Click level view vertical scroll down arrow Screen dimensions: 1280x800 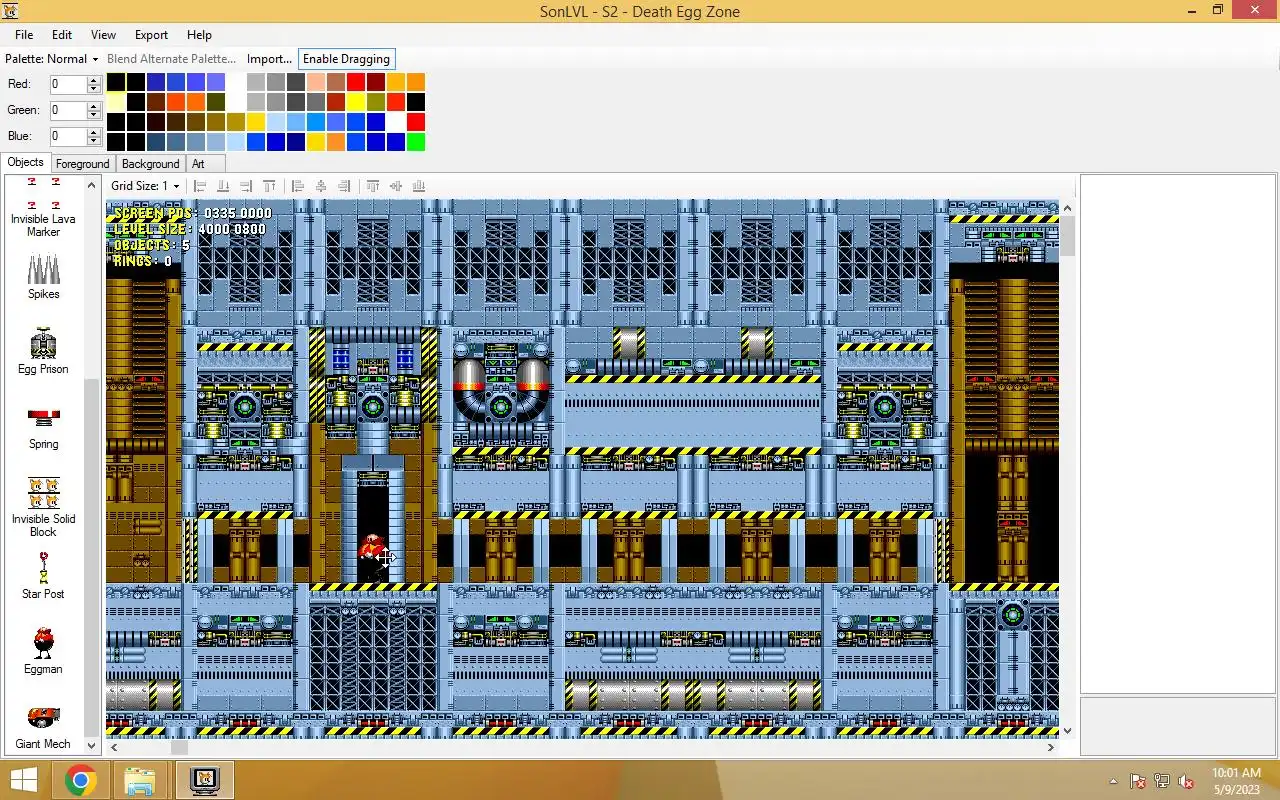click(1067, 731)
